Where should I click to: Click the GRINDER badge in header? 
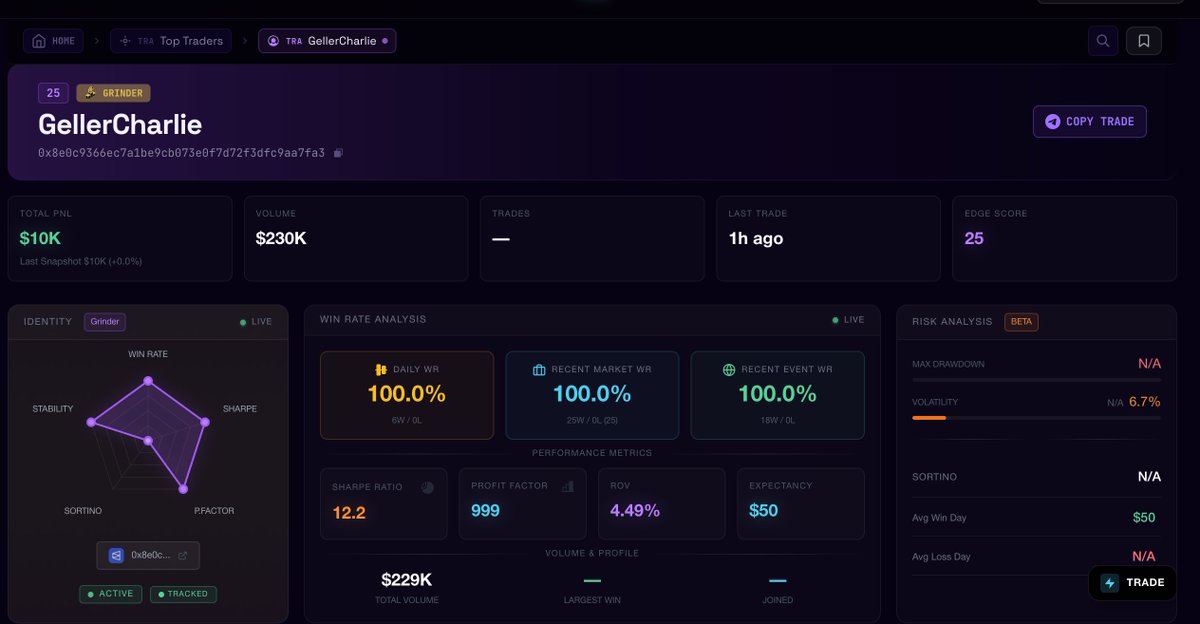pyautogui.click(x=113, y=93)
